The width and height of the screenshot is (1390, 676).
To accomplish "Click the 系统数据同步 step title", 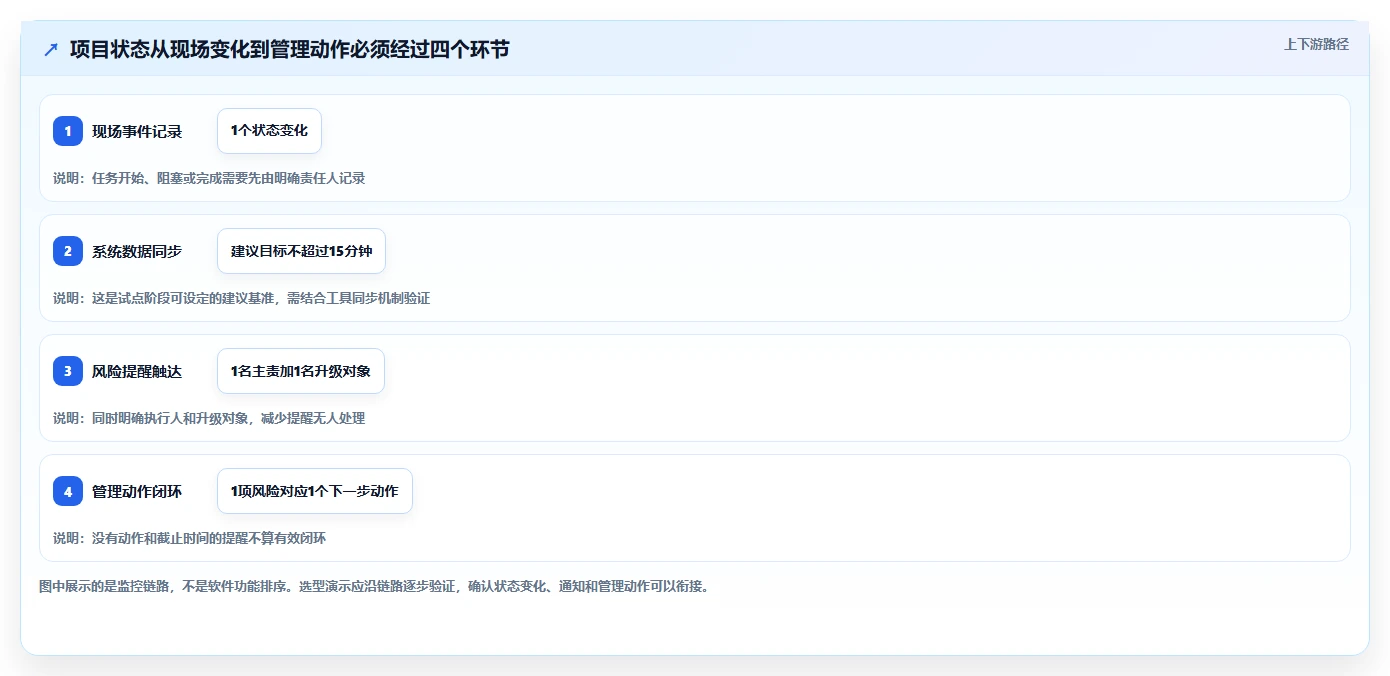I will (x=137, y=251).
